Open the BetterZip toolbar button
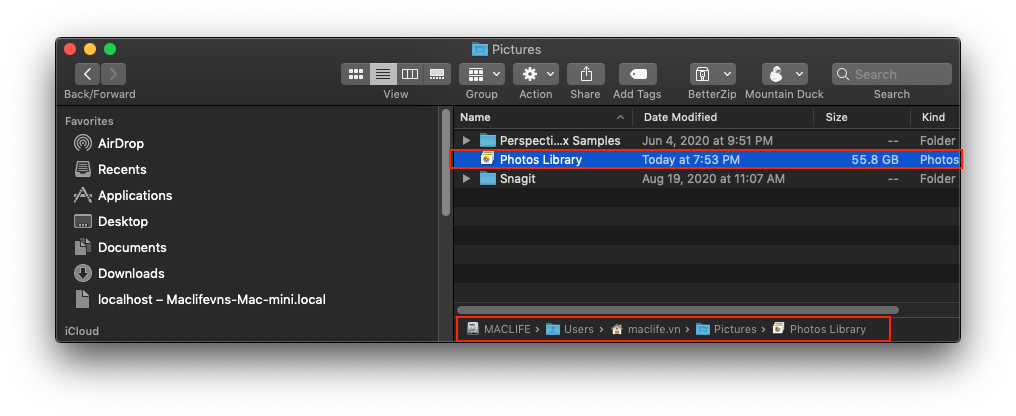 (712, 74)
